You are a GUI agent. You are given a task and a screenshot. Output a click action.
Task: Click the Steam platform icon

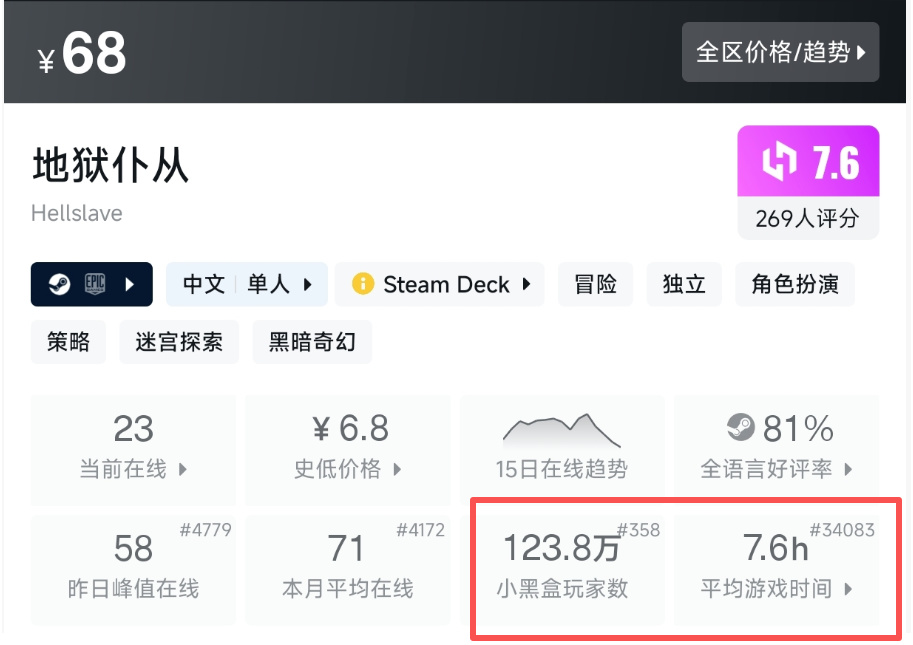pyautogui.click(x=59, y=284)
